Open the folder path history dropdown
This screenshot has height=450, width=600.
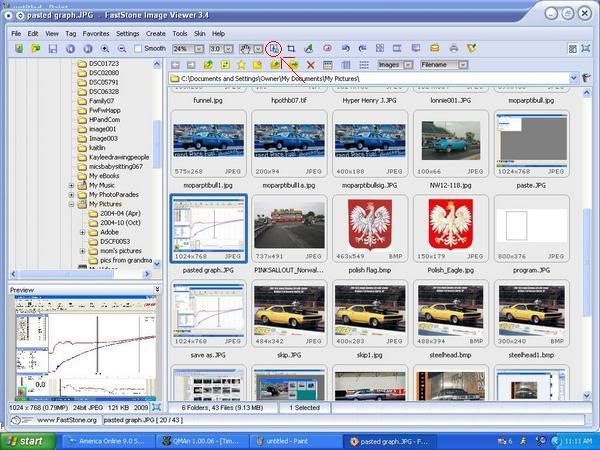point(574,78)
